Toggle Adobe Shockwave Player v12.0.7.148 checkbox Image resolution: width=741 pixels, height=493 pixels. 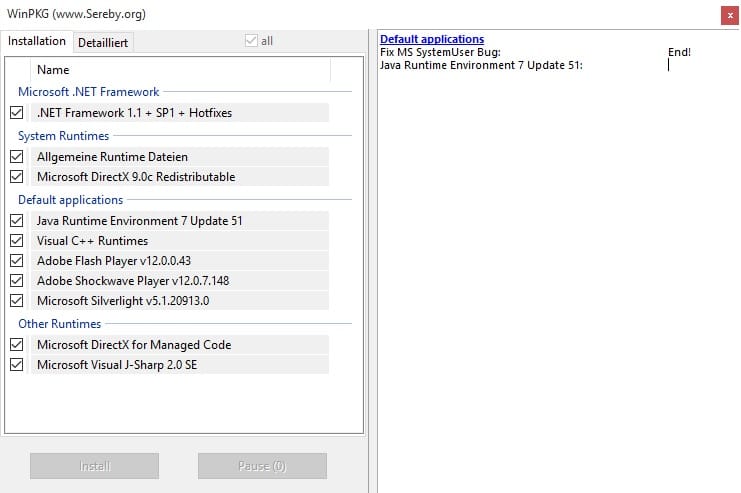17,280
